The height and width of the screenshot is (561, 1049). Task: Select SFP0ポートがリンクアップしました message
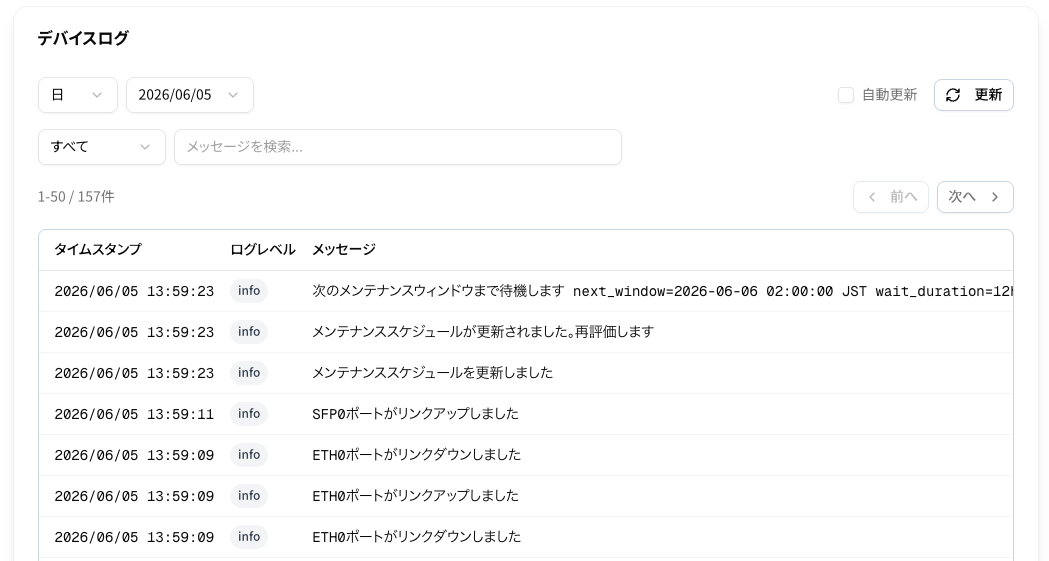[415, 414]
